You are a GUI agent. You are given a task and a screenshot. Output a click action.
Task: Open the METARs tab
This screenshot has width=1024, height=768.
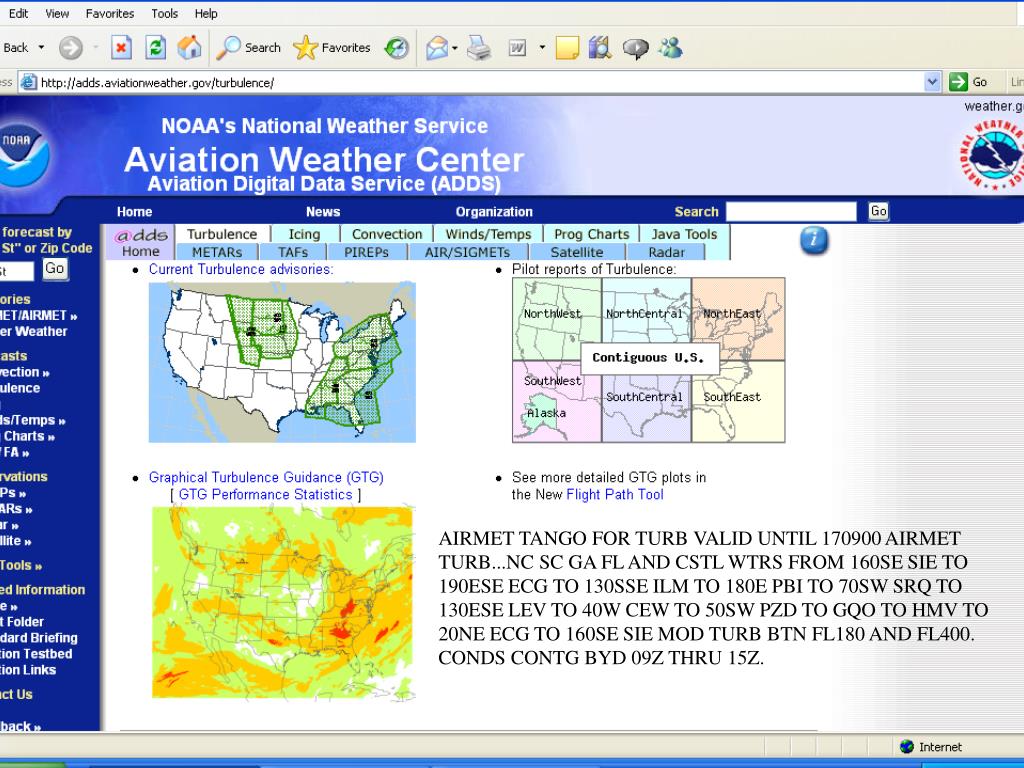[x=217, y=252]
